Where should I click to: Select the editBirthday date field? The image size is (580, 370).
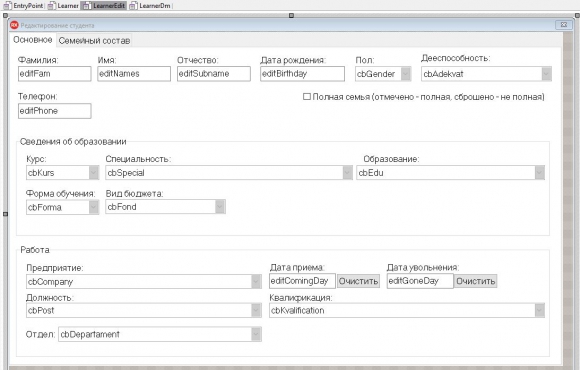tap(302, 74)
